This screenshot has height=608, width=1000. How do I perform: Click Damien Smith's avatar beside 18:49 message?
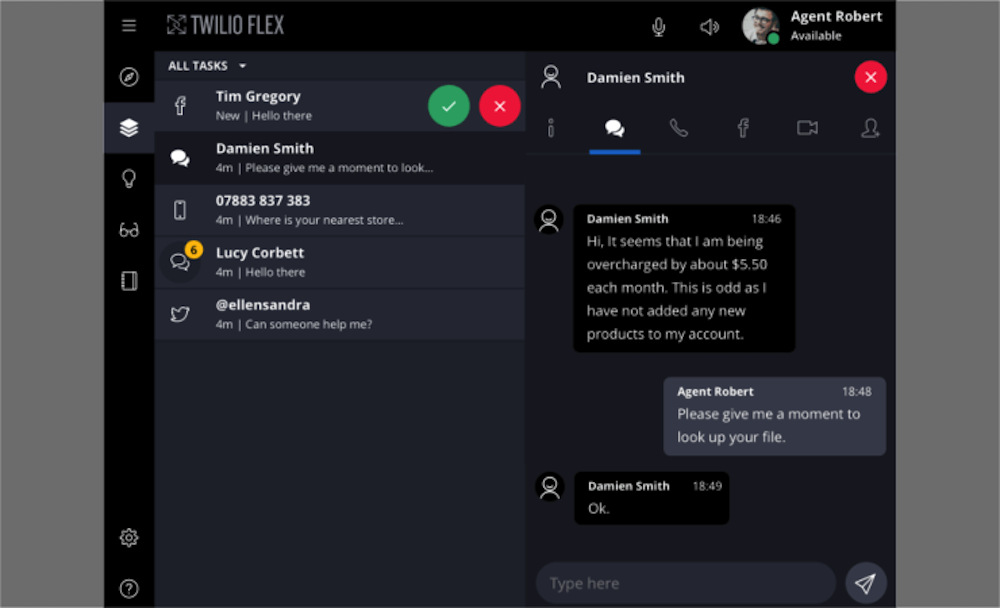[550, 487]
